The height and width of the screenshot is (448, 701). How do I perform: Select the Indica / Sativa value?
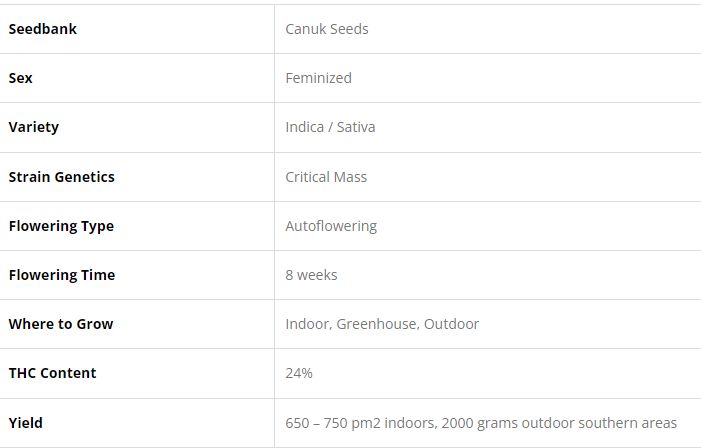330,127
